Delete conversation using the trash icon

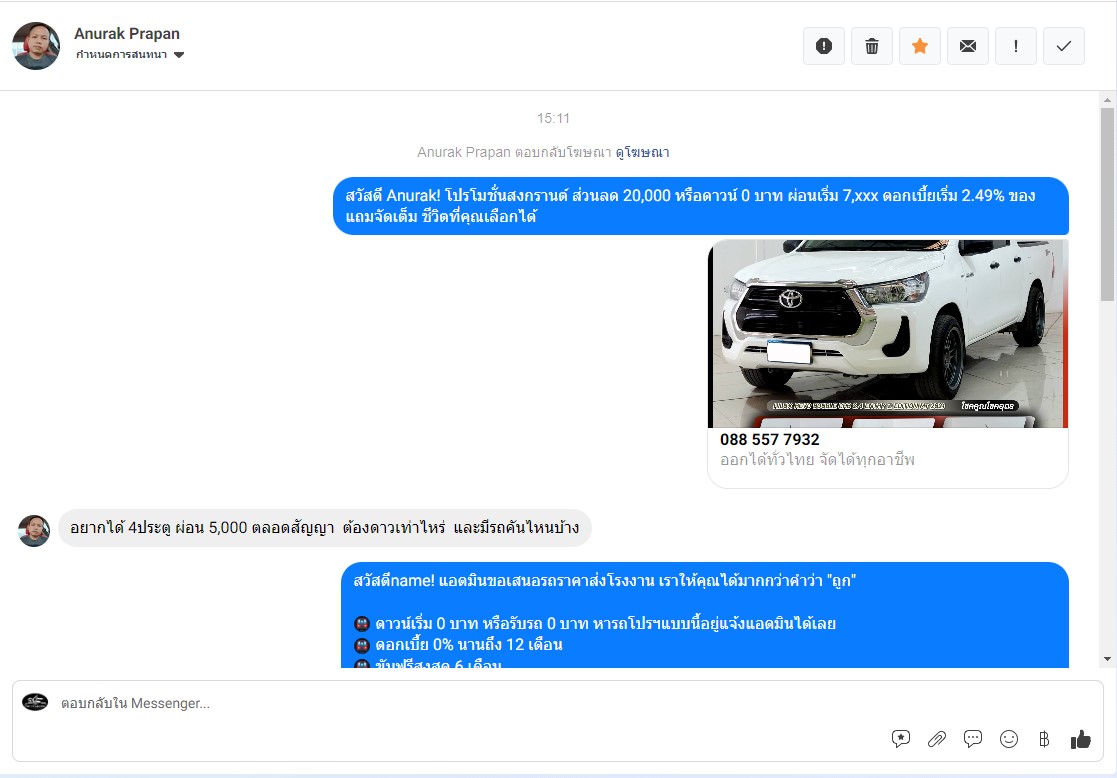[872, 46]
